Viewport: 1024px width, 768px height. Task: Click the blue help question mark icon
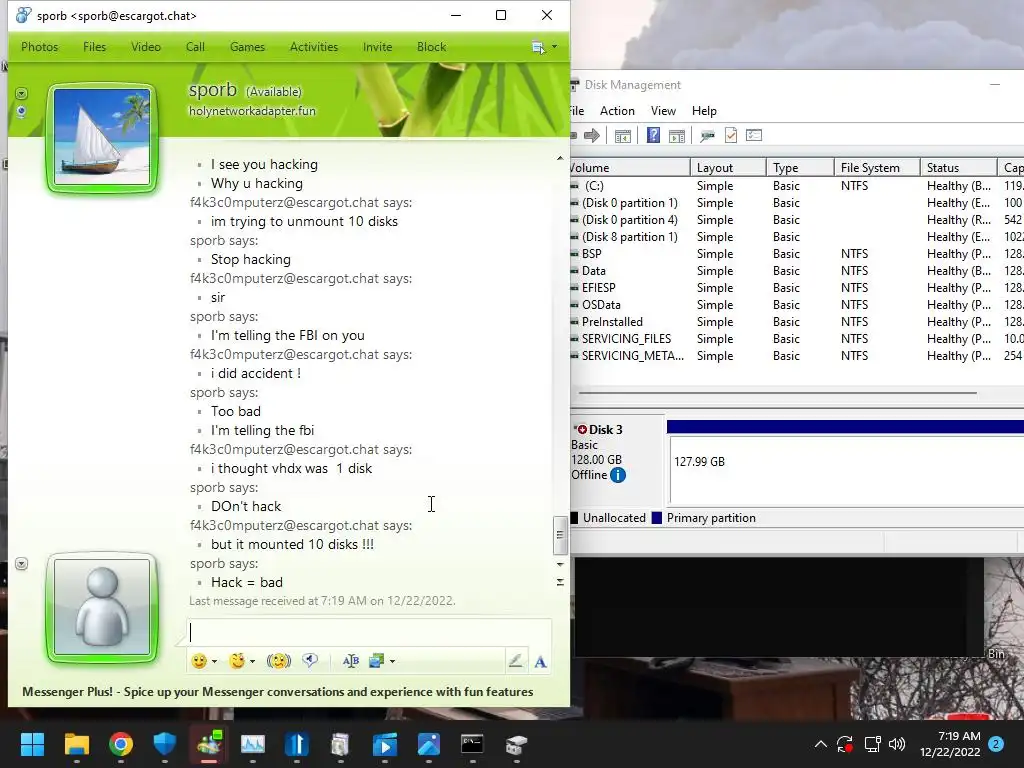click(653, 135)
